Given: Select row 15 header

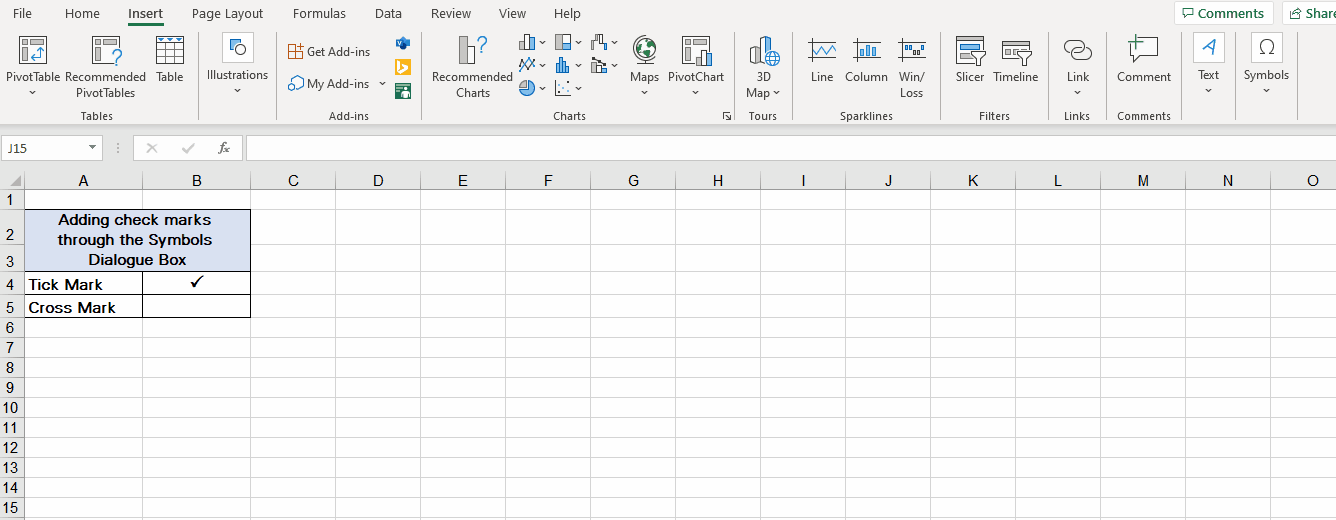Looking at the screenshot, I should click(x=12, y=507).
